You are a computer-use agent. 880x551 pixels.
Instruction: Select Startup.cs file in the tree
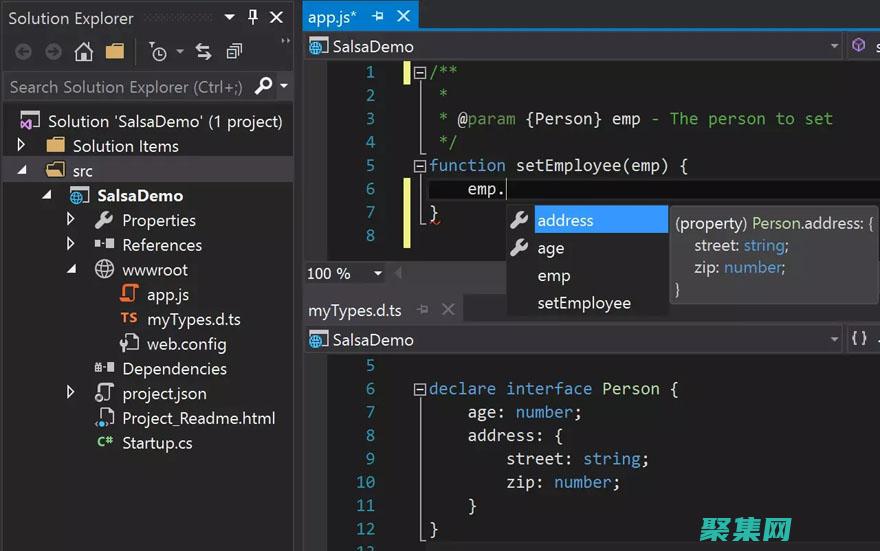coord(157,442)
